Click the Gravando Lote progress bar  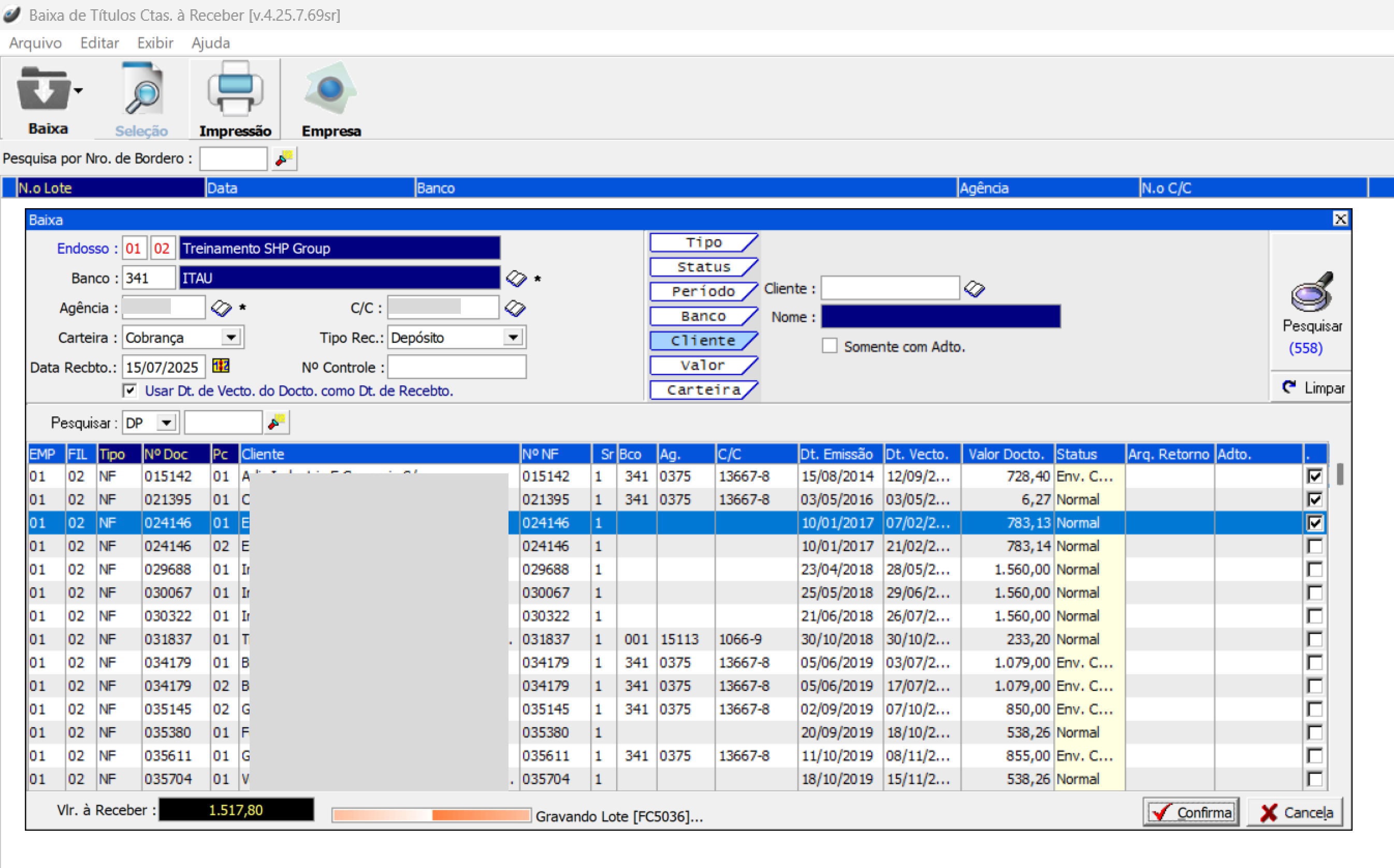(431, 816)
